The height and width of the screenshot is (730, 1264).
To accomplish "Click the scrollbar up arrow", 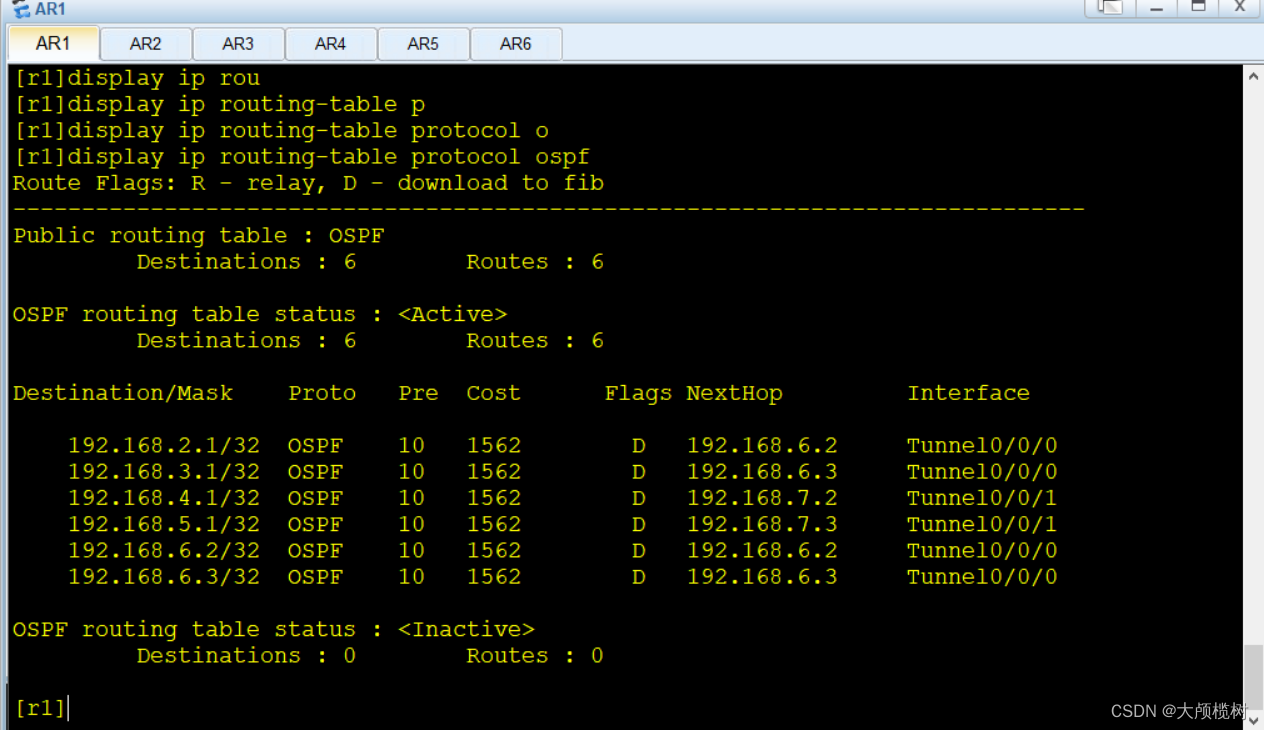I will click(1253, 76).
